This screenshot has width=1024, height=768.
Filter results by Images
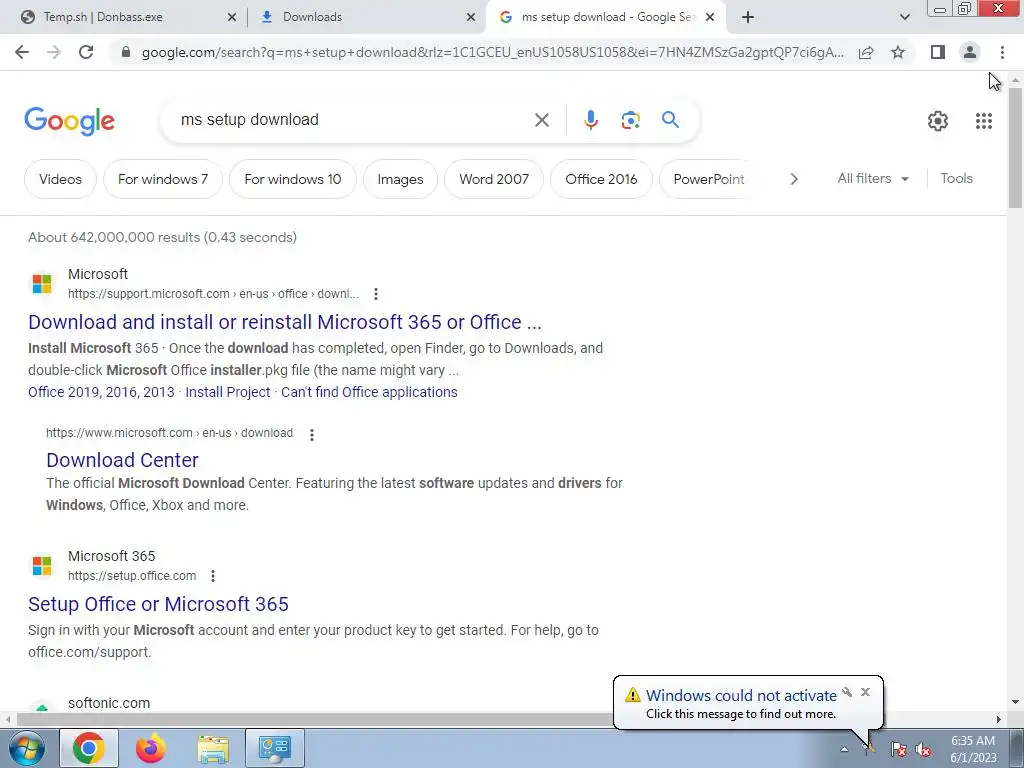tap(400, 179)
